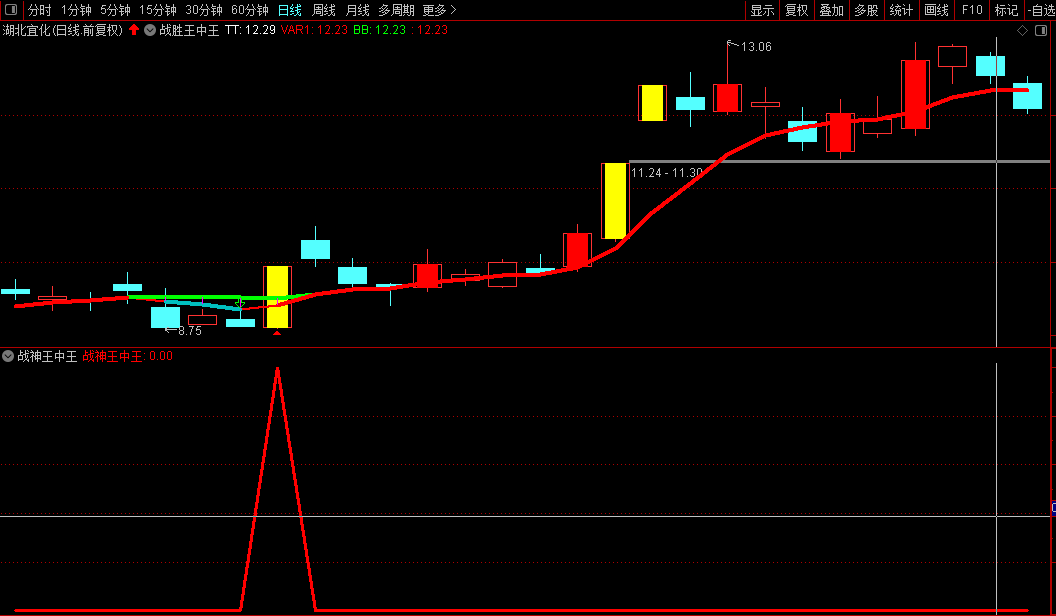This screenshot has width=1056, height=616.
Task: Click the 8.75 low price label
Action: tap(190, 331)
